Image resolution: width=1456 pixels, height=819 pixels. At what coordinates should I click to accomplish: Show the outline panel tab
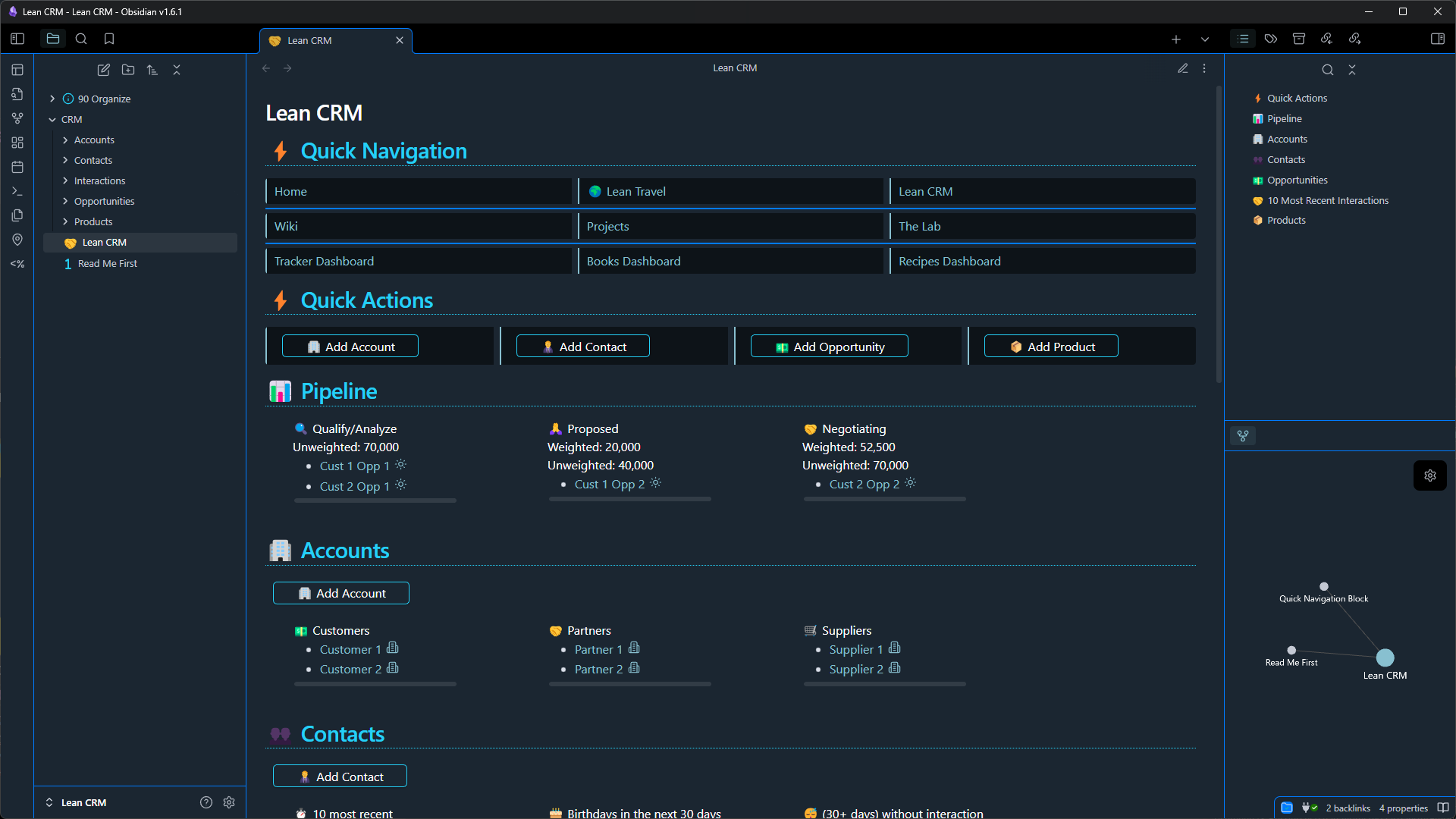point(1243,39)
